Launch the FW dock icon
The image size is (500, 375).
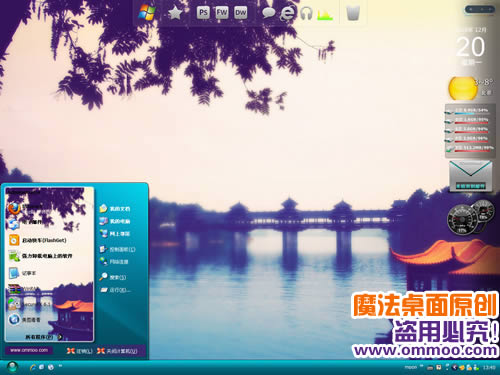click(222, 13)
